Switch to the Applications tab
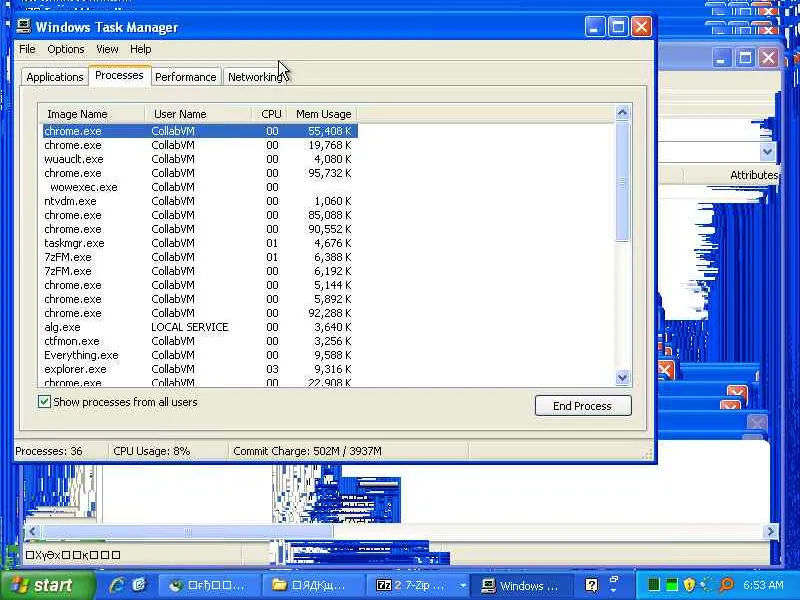Image resolution: width=800 pixels, height=600 pixels. [x=55, y=77]
